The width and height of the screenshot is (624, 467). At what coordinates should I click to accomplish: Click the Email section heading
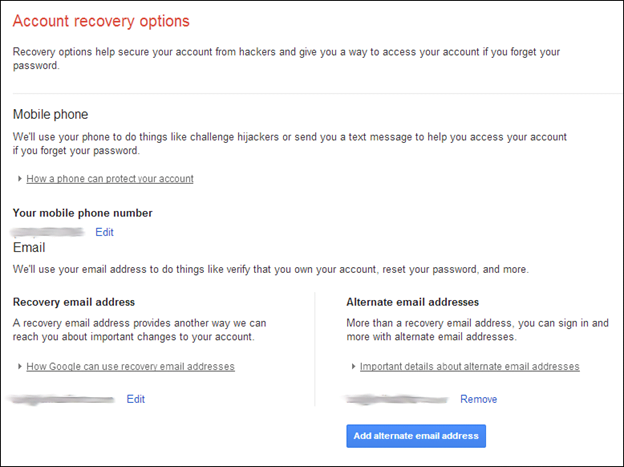[x=29, y=248]
